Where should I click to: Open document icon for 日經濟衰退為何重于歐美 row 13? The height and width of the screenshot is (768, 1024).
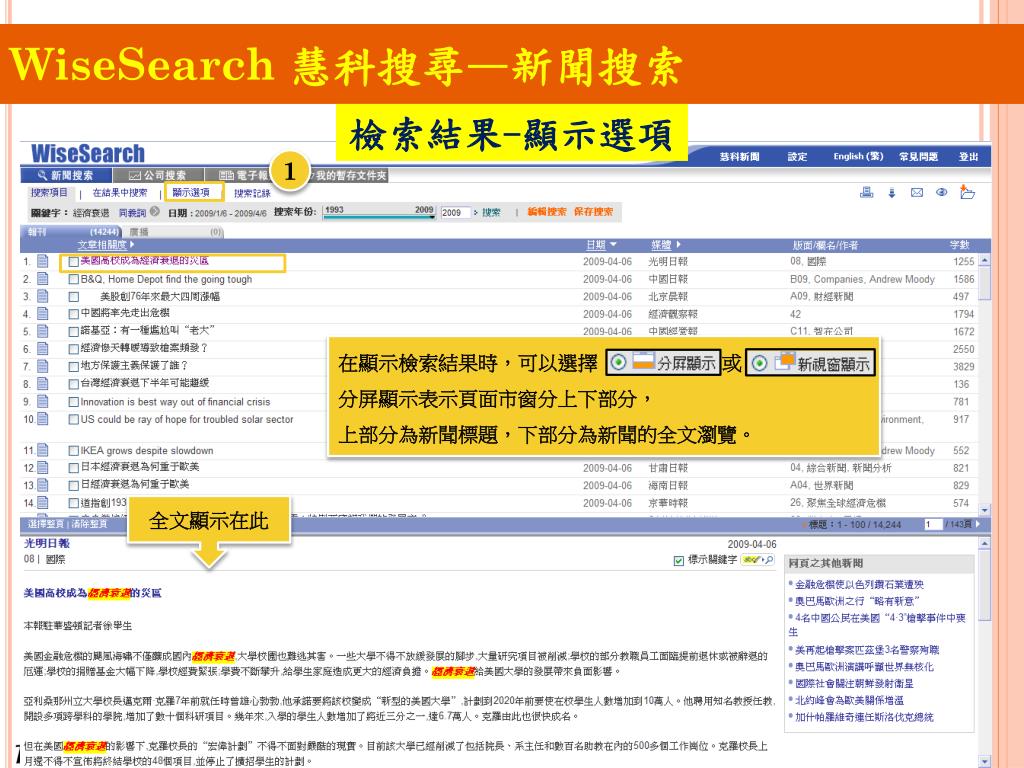tap(42, 485)
